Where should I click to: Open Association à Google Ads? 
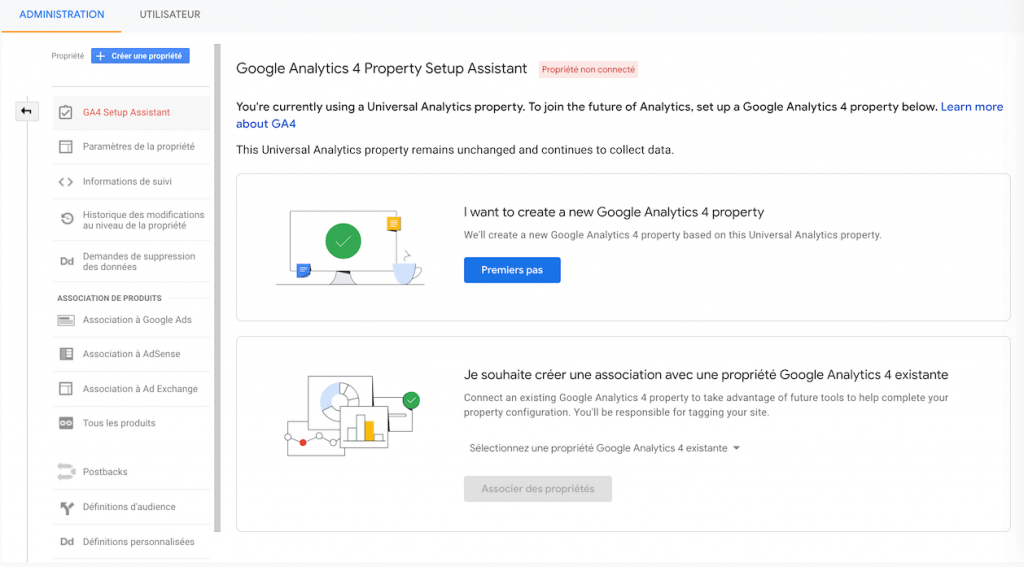point(131,320)
